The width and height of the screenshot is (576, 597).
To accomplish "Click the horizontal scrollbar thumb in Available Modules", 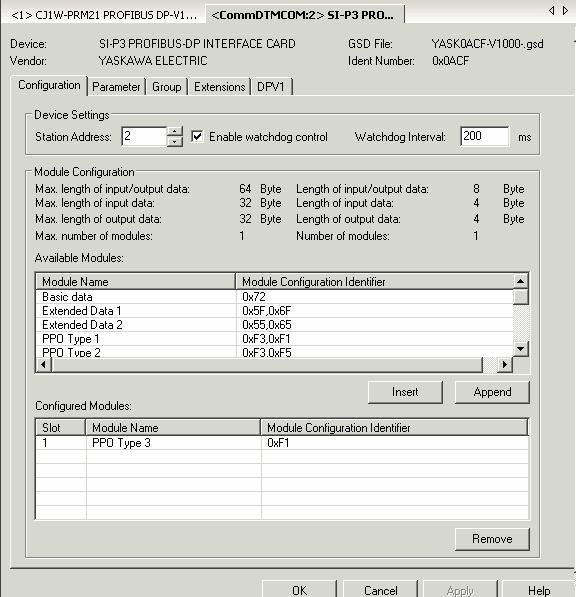I will point(267,364).
